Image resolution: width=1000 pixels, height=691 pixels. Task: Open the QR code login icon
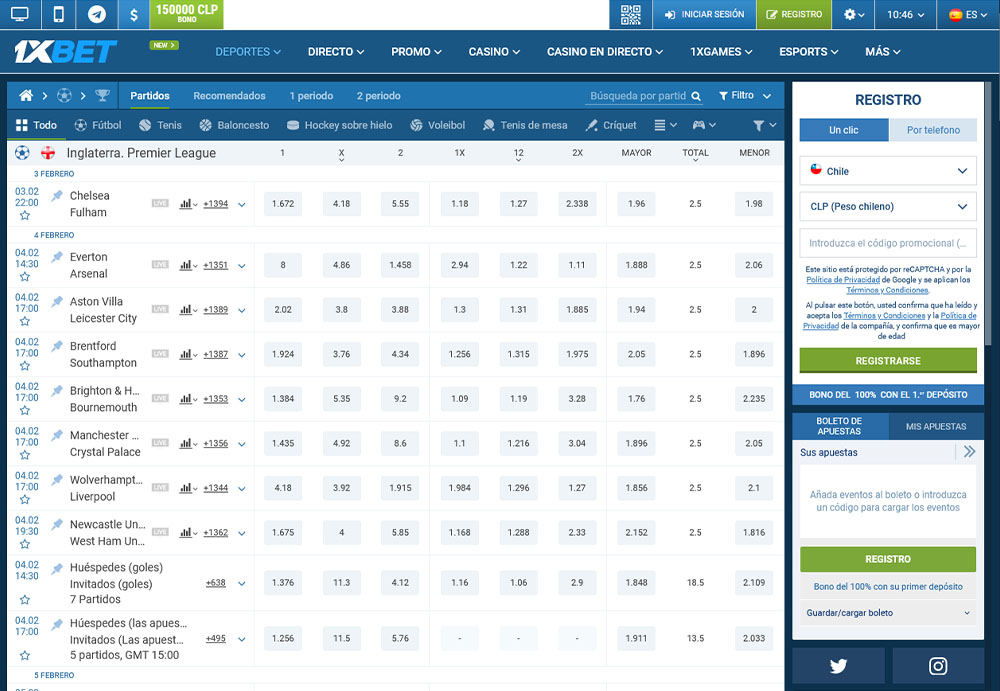pyautogui.click(x=631, y=14)
